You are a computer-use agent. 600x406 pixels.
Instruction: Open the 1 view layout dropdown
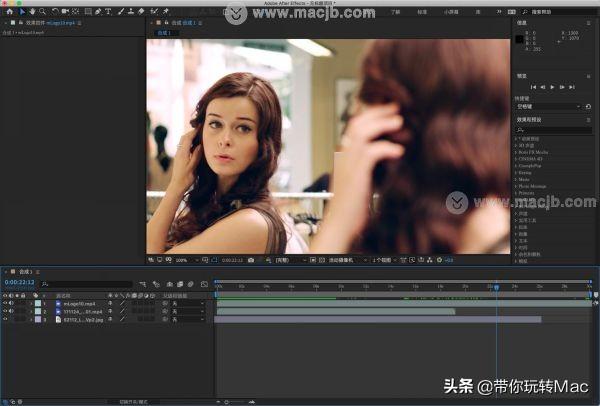[384, 260]
